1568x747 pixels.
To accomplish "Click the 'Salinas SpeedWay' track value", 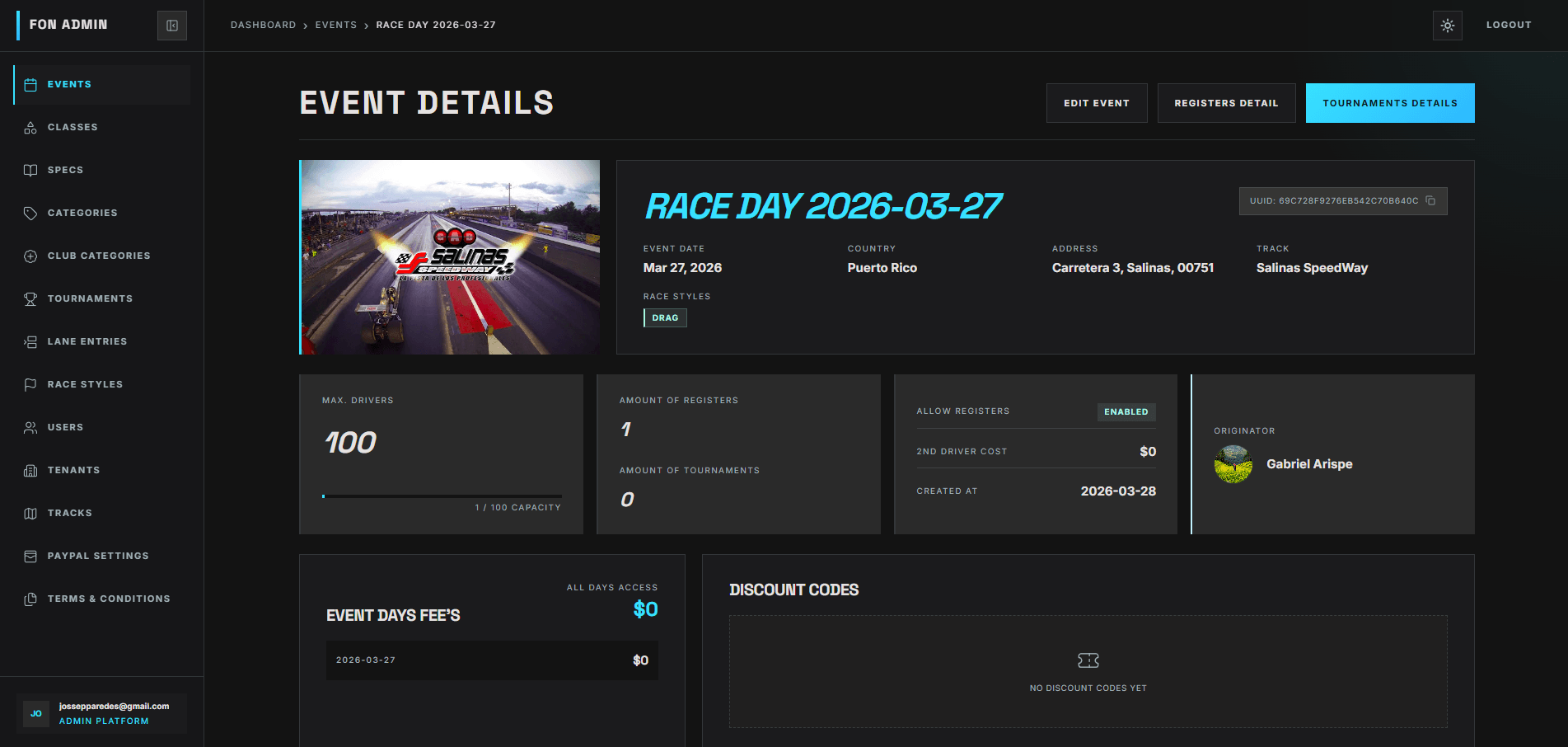I will (1312, 268).
